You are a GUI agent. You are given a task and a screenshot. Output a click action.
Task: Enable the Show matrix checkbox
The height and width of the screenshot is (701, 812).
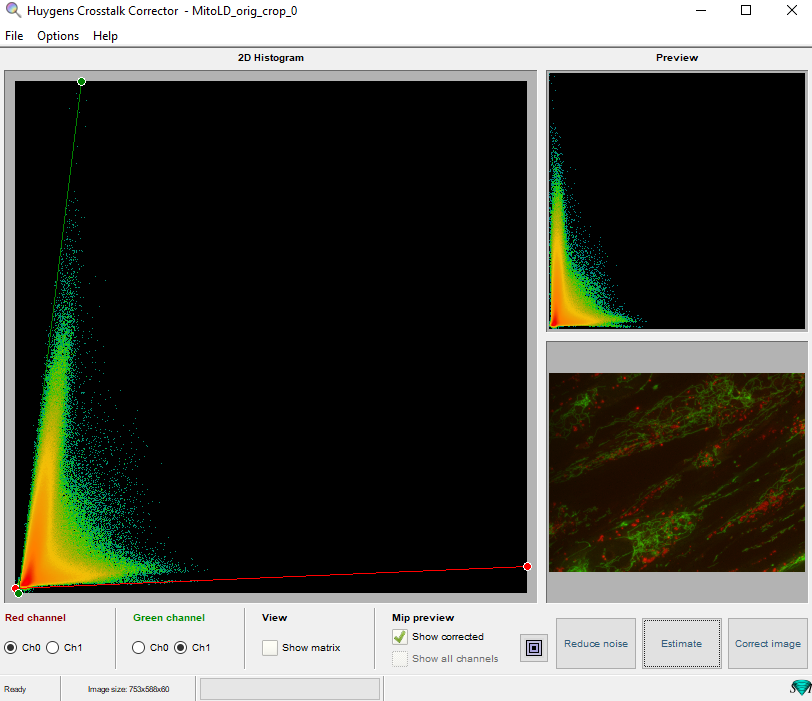tap(270, 647)
